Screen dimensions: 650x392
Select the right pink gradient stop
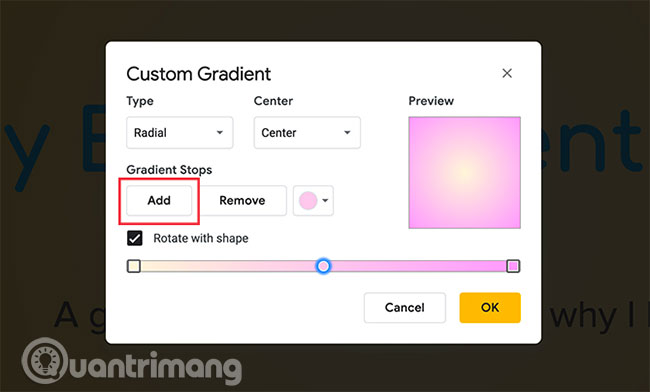(513, 266)
